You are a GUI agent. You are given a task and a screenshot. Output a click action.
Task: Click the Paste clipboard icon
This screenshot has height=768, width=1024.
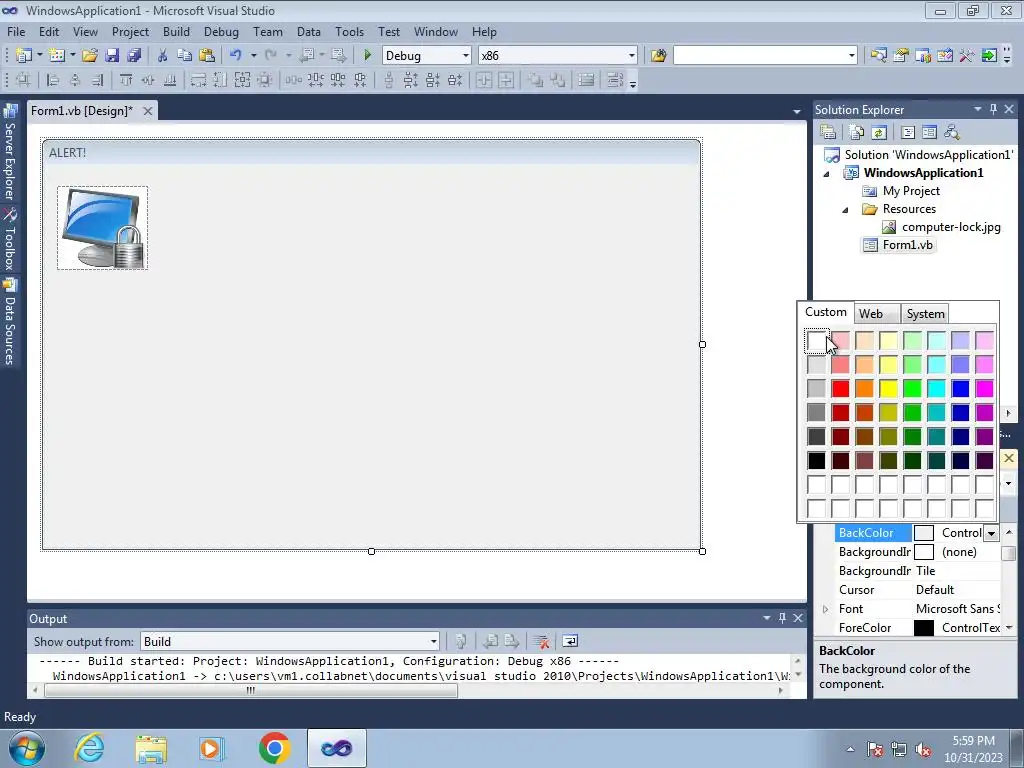click(207, 56)
